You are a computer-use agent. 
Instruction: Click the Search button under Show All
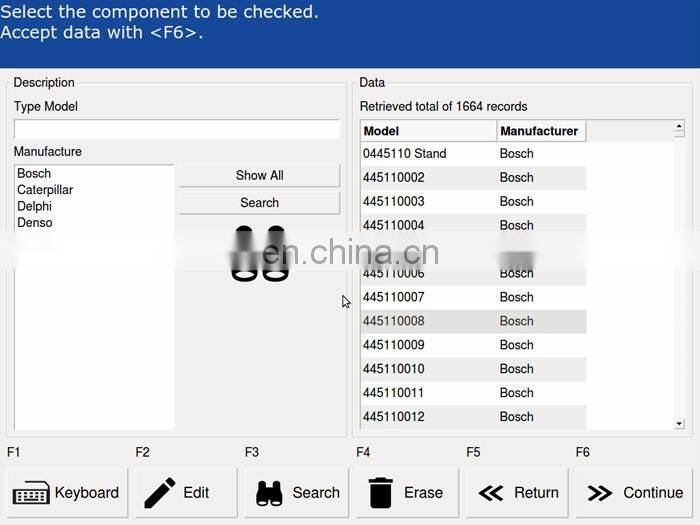pyautogui.click(x=260, y=203)
